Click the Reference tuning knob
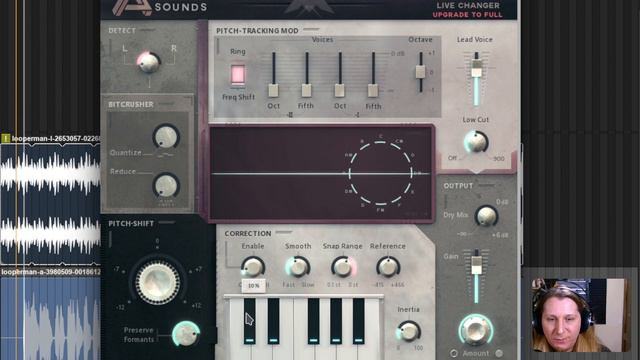The height and width of the screenshot is (360, 640). click(388, 267)
